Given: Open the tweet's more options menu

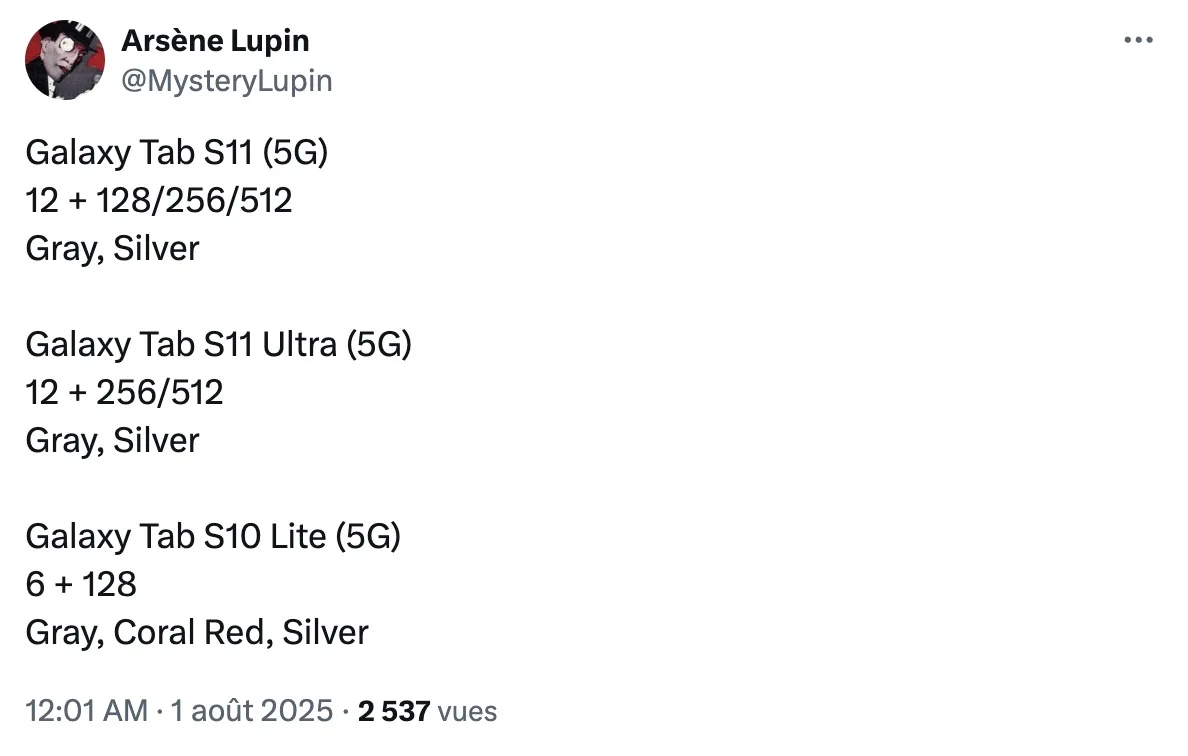Looking at the screenshot, I should point(1139,41).
